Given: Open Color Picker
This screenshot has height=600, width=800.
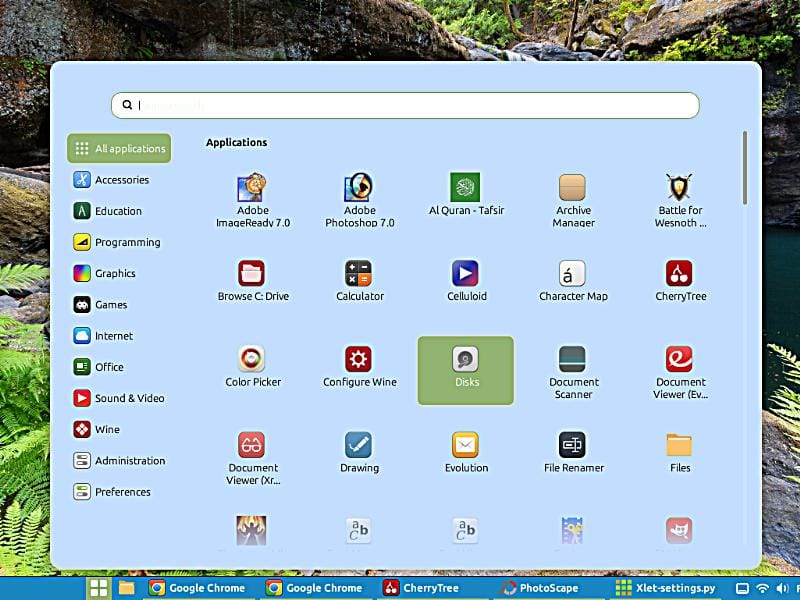Looking at the screenshot, I should 253,366.
